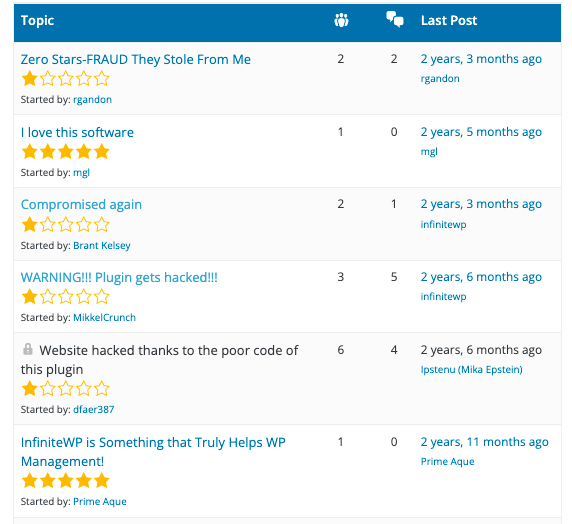Visit MikkelCrunch author profile
This screenshot has height=524, width=572.
[x=104, y=317]
